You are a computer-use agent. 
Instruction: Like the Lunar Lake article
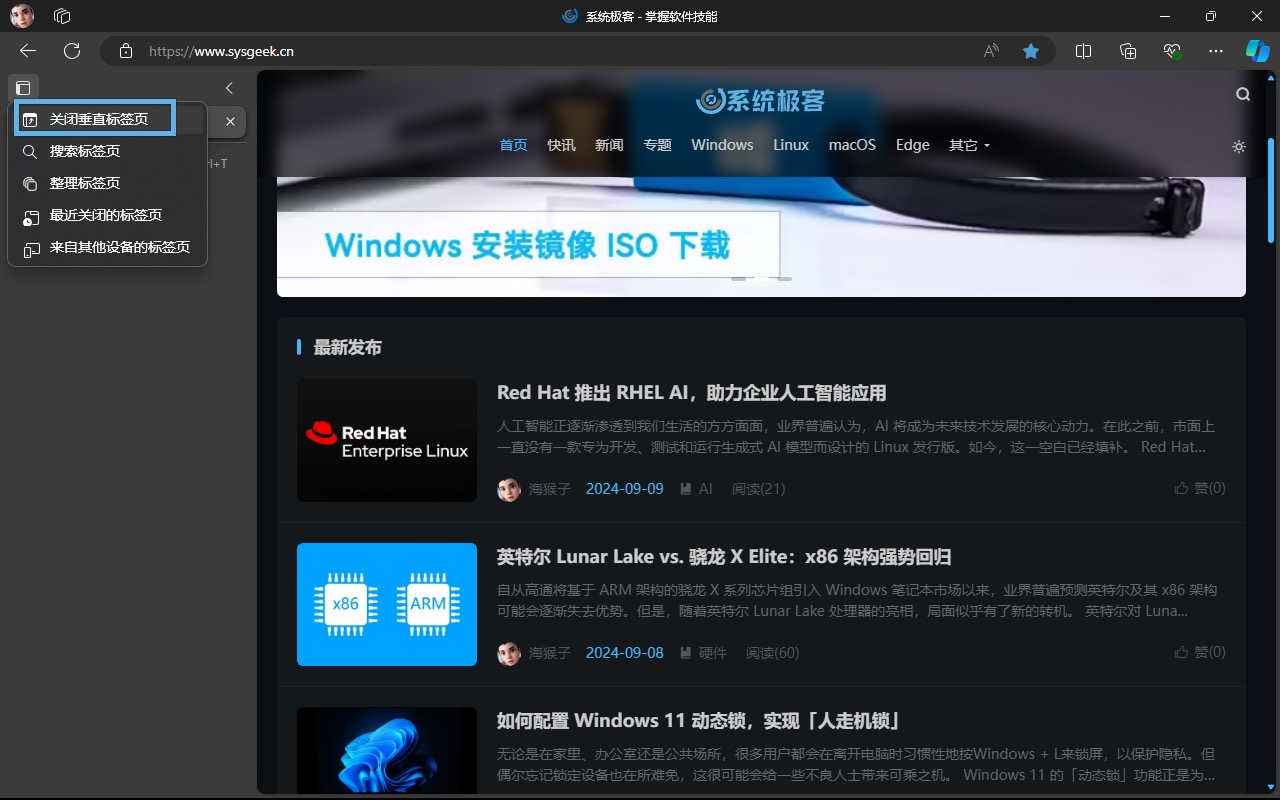coord(1200,652)
